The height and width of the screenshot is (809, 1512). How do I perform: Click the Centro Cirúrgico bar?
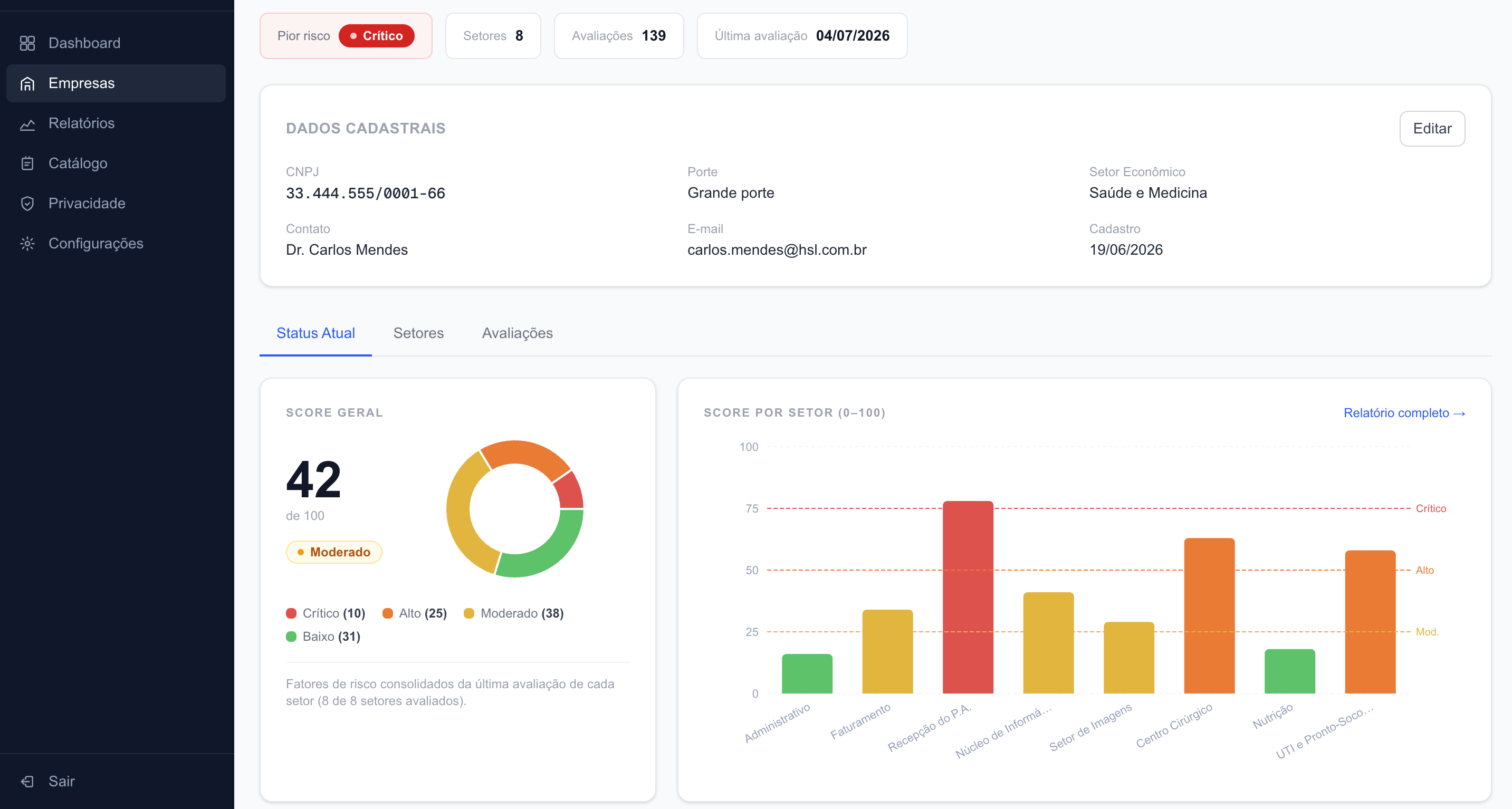[1209, 615]
